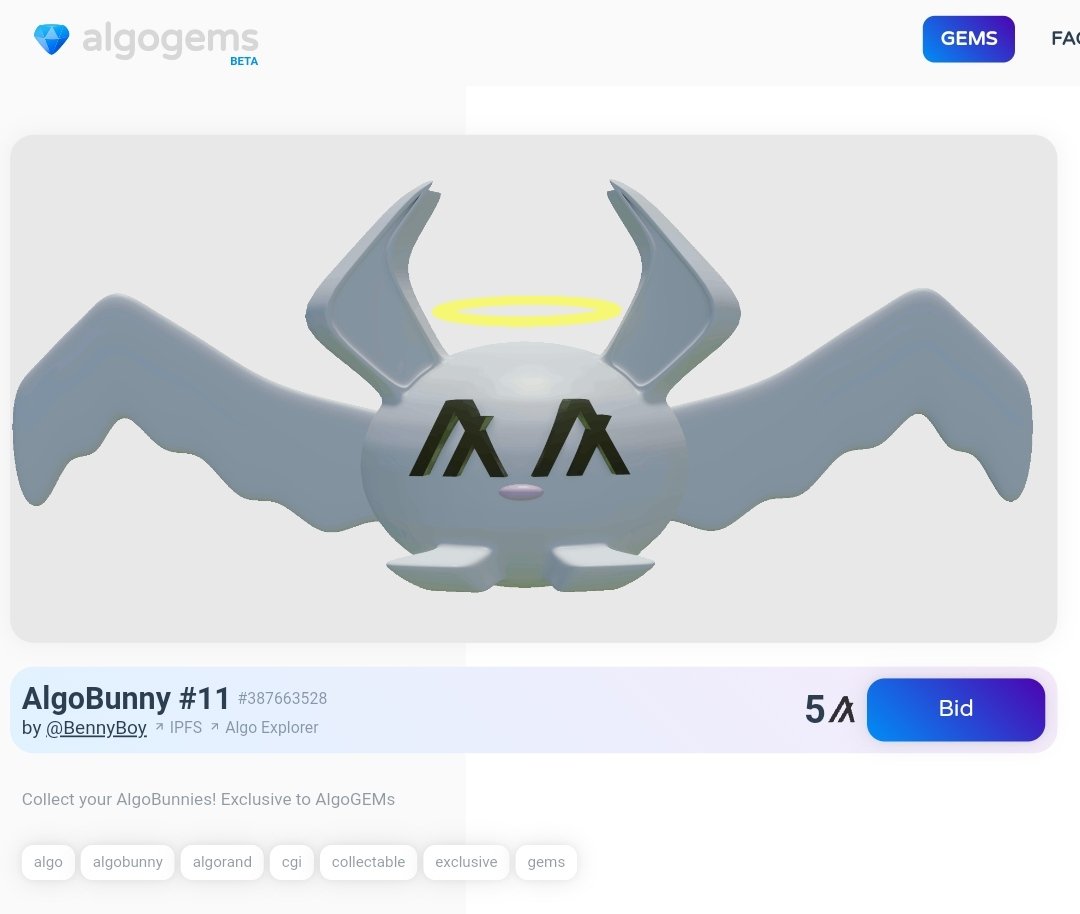Click the price value 5

[x=815, y=709]
